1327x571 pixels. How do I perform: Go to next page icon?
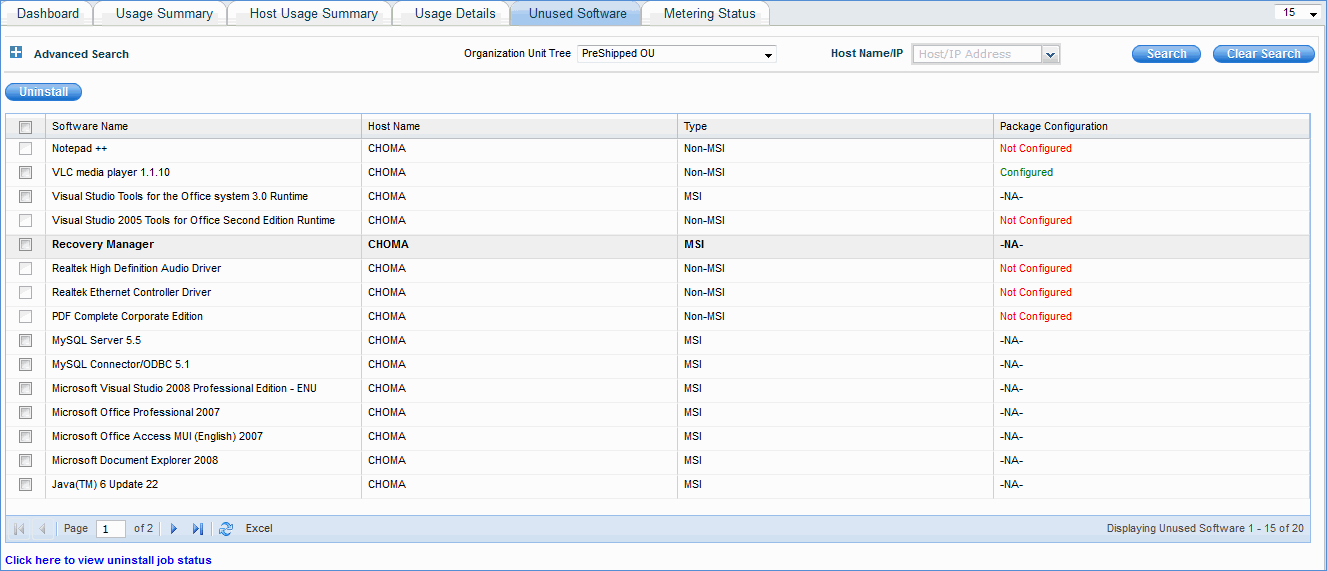click(173, 528)
